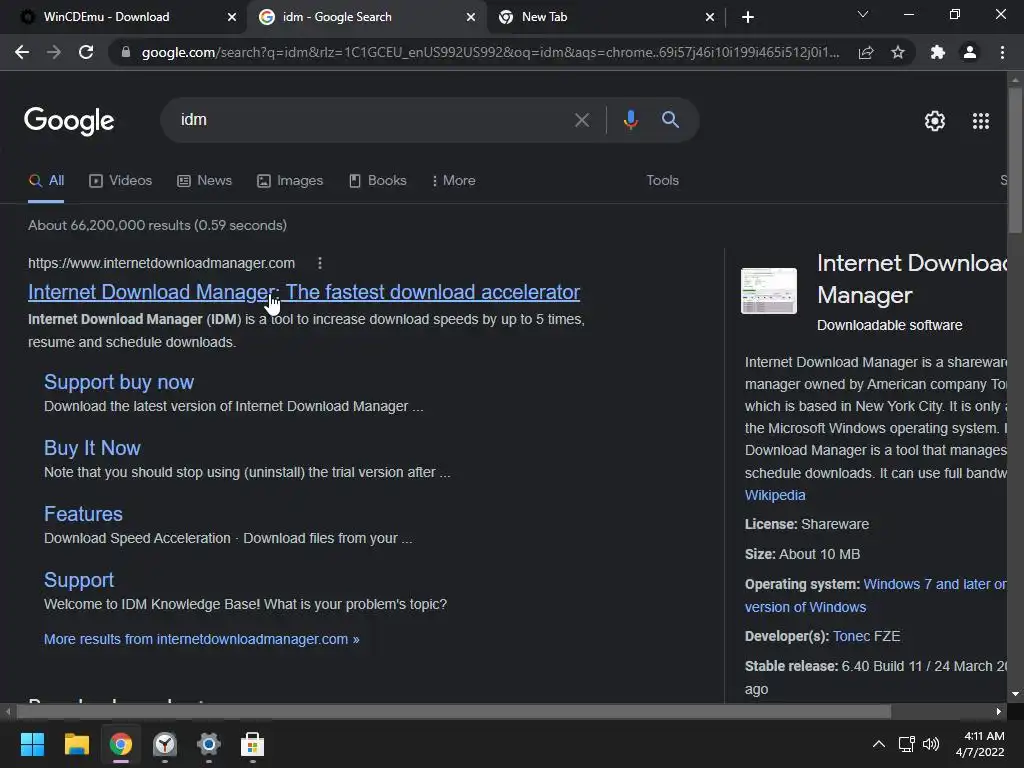Open the clock showing 4:11 AM

(x=980, y=744)
